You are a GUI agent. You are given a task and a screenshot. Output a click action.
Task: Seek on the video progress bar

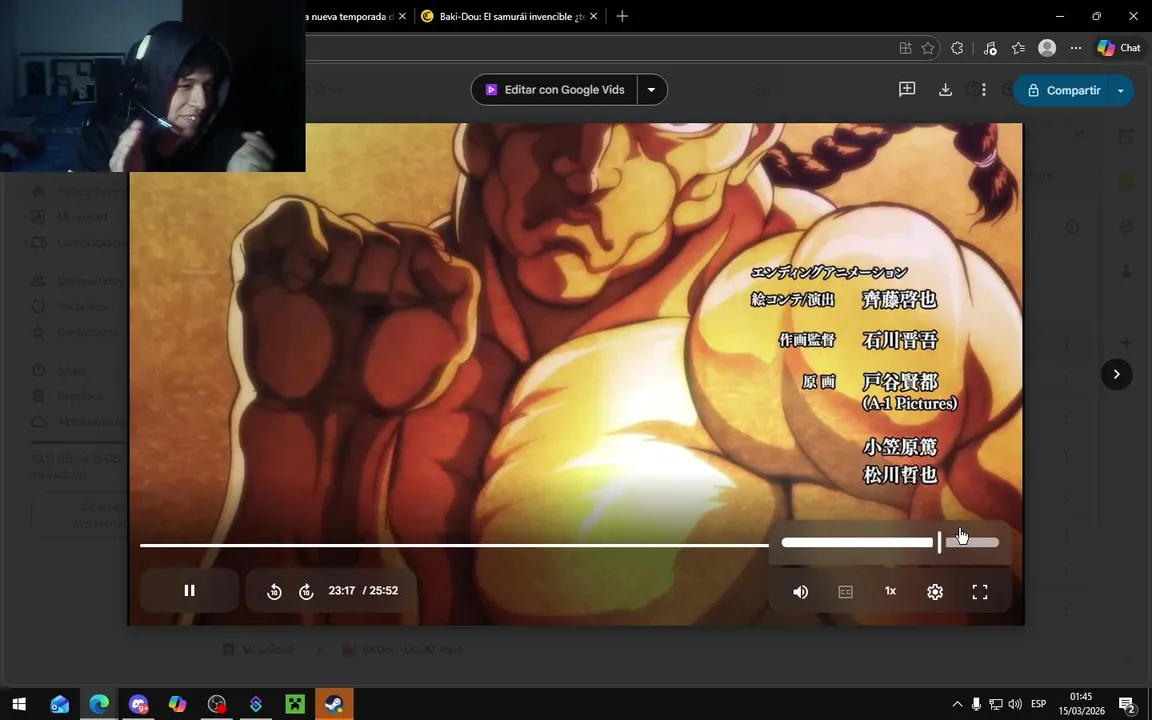point(454,545)
